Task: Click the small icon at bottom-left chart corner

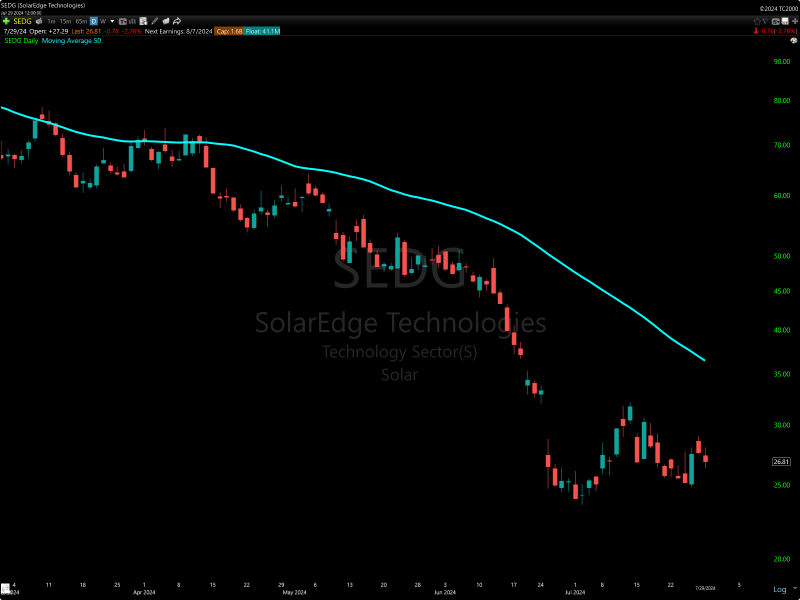Action: tap(5, 586)
